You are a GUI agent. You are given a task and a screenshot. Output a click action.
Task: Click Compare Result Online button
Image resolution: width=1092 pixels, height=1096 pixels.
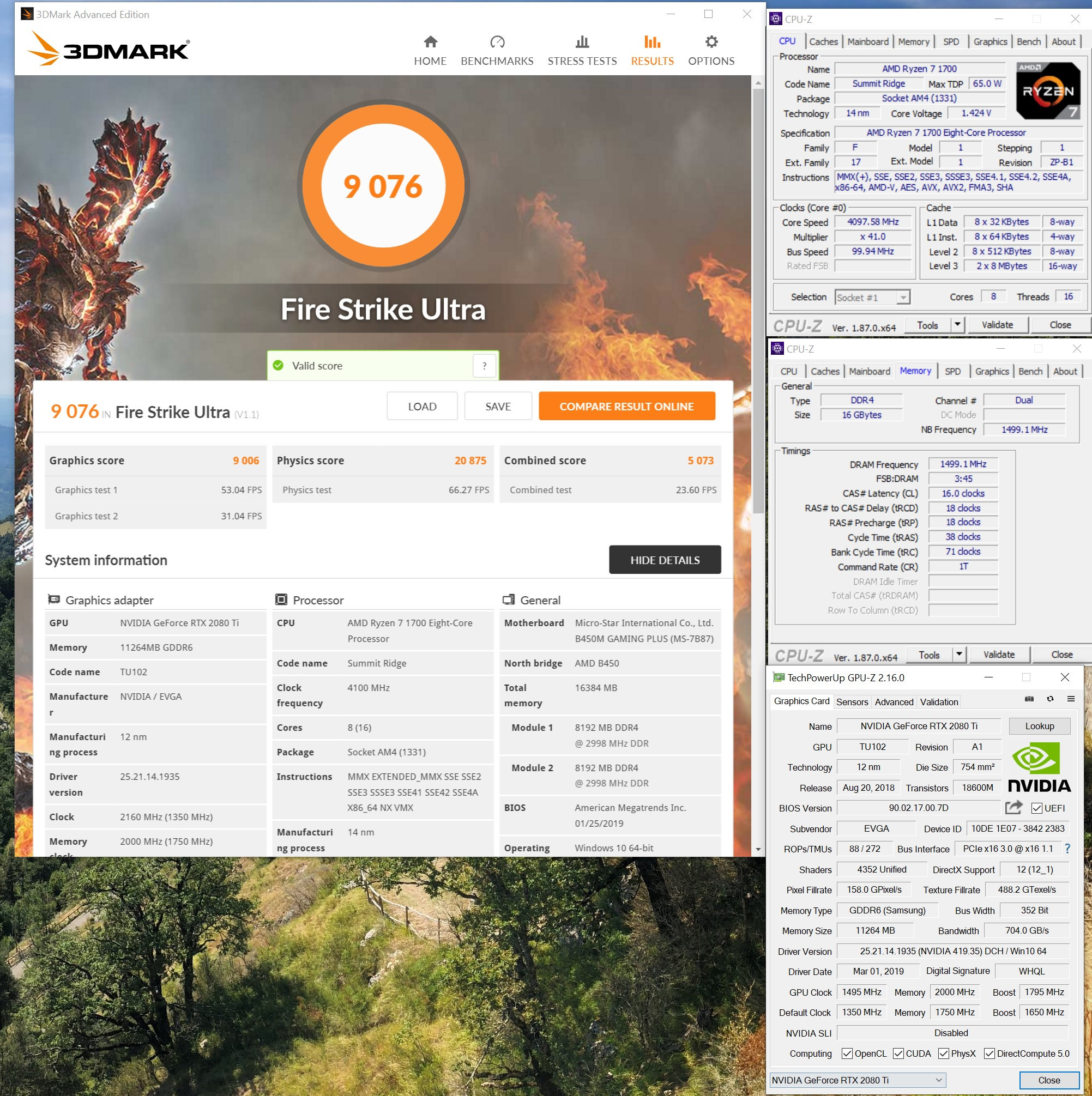626,406
